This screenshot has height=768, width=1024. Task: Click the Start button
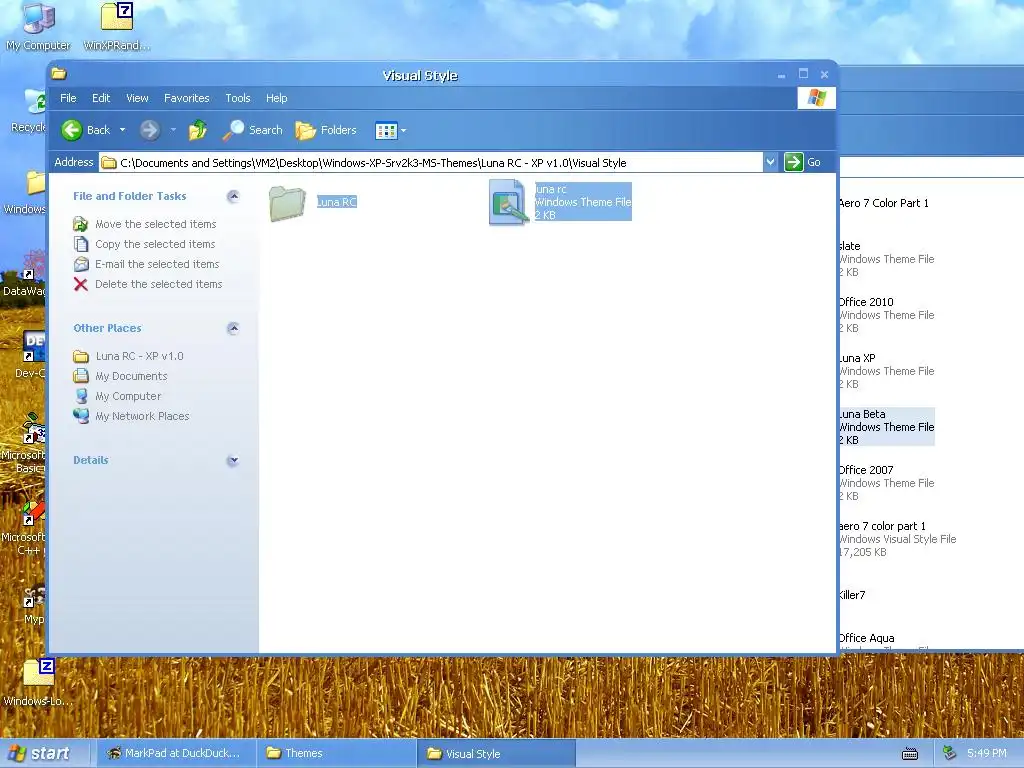(x=42, y=753)
